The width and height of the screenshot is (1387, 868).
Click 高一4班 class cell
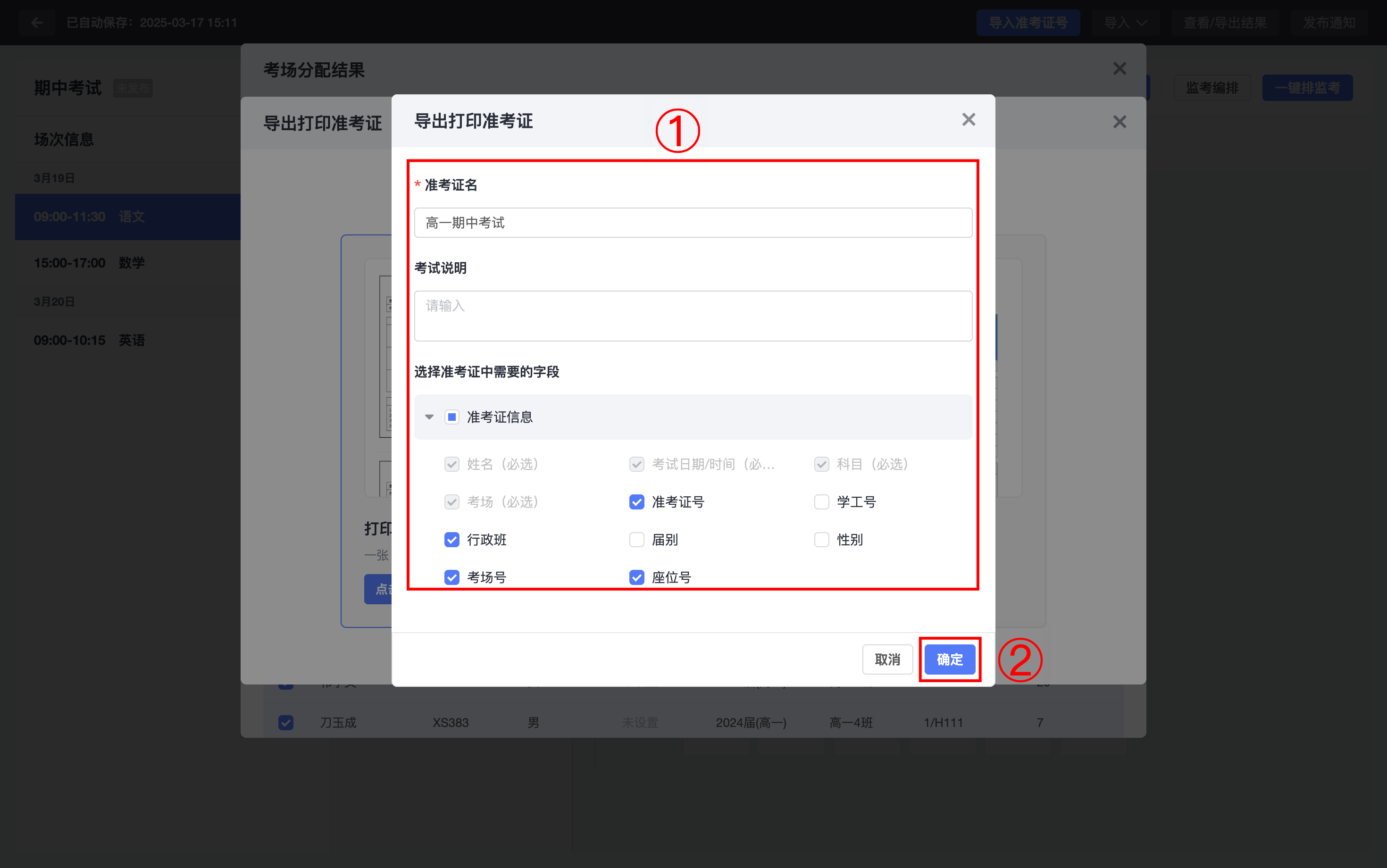coord(851,723)
